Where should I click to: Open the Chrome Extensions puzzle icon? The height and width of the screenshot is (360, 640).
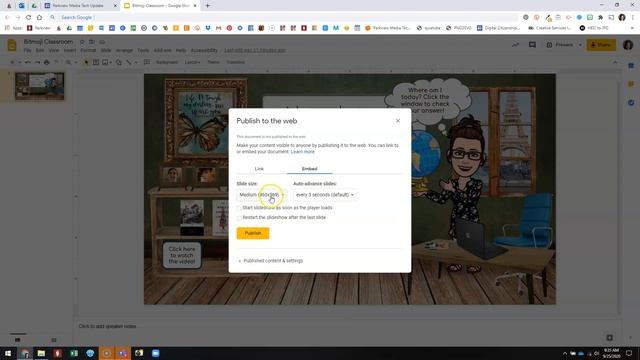(x=600, y=18)
